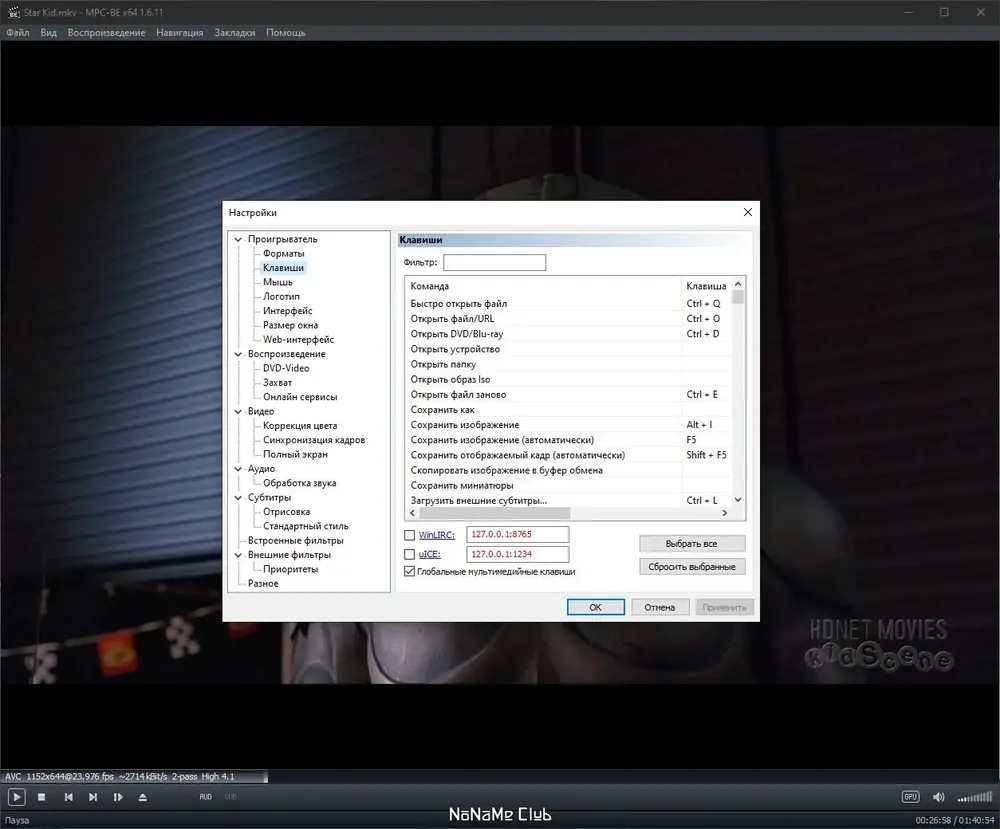Mute audio with the speaker icon
The image size is (1000, 829).
tap(938, 796)
